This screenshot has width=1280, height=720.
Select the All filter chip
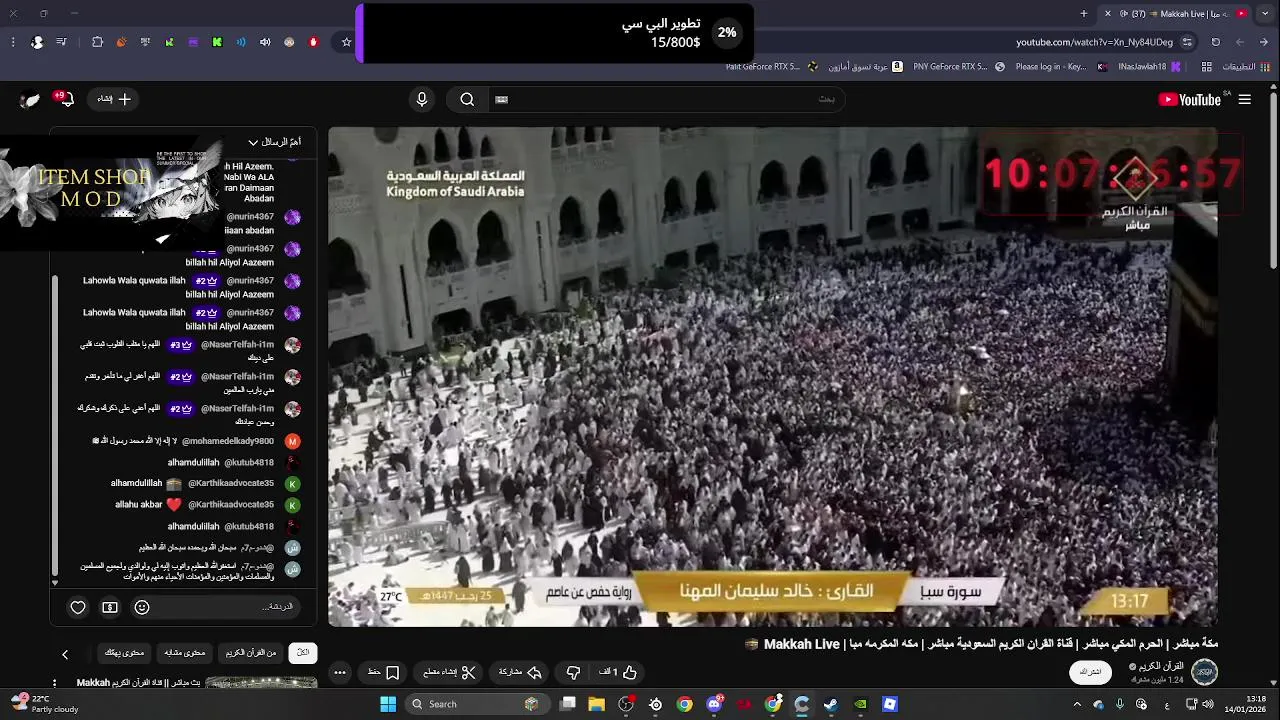[x=303, y=653]
